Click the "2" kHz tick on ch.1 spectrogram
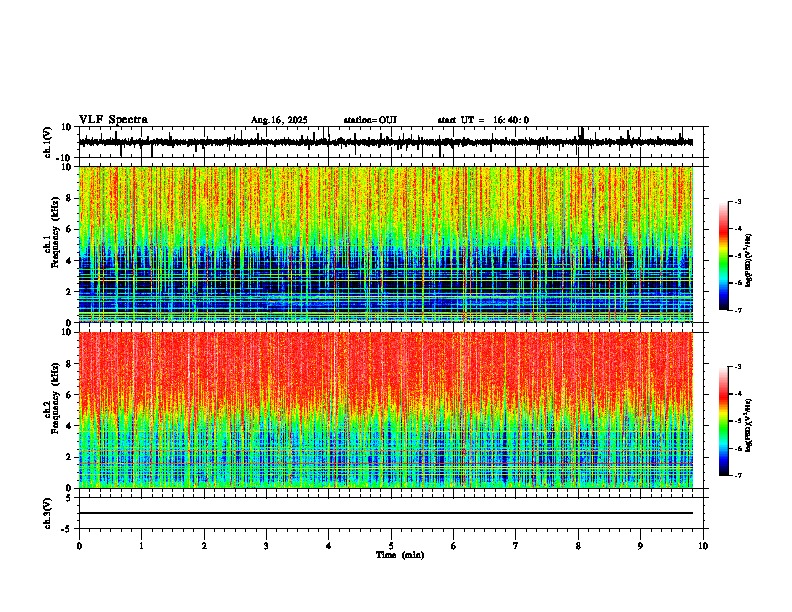This screenshot has height=612, width=792. (x=69, y=291)
